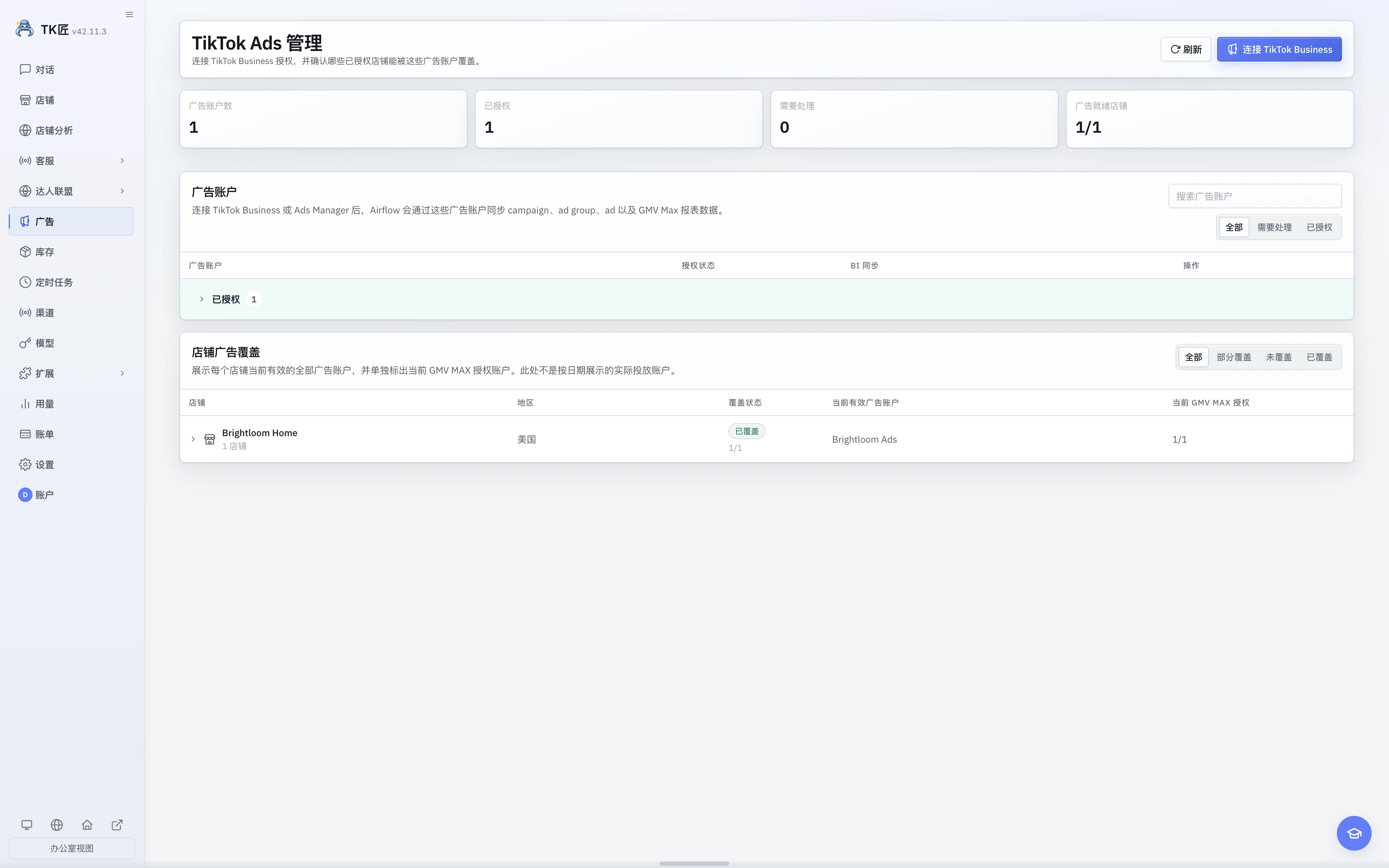
Task: Click the 账户 avatar D icon
Action: [x=25, y=495]
